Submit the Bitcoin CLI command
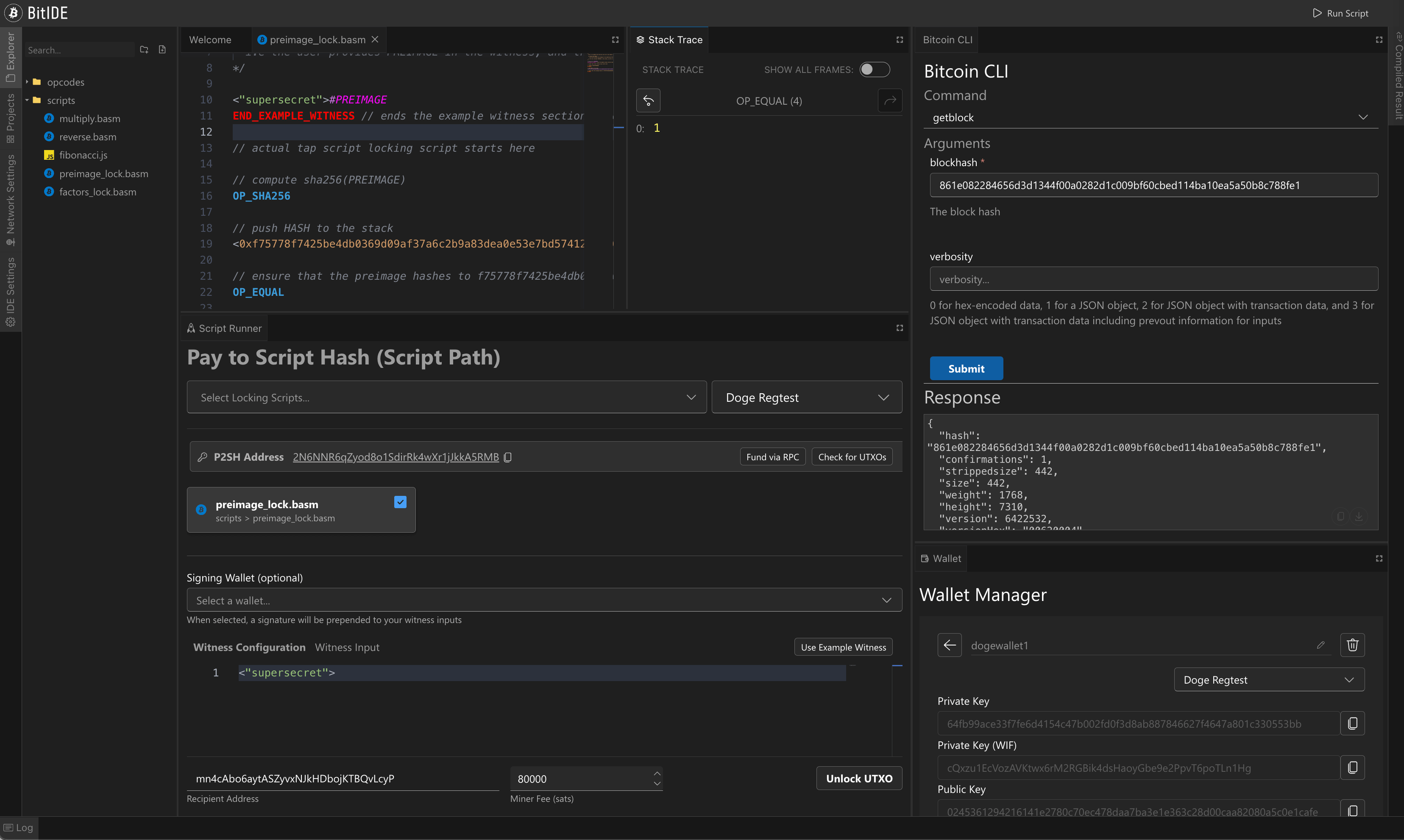 (x=966, y=368)
